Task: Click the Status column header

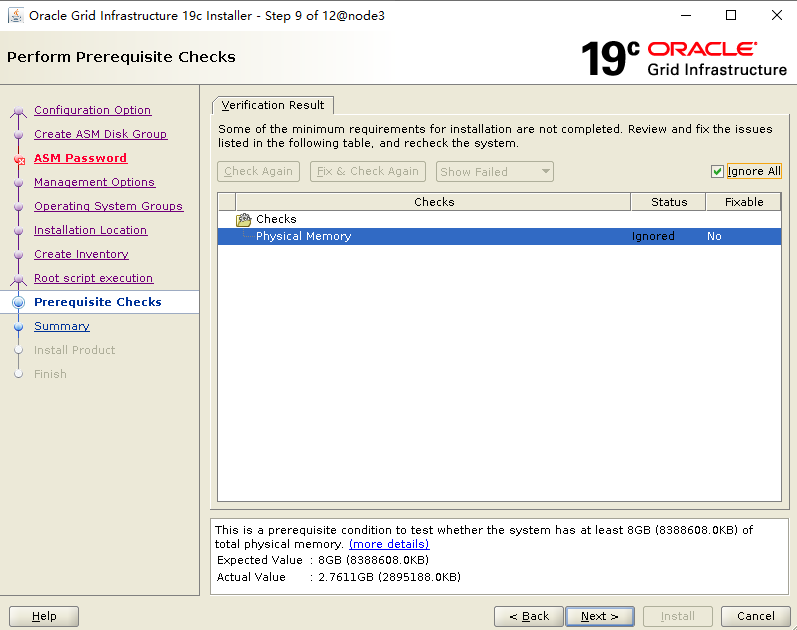Action: coord(668,202)
